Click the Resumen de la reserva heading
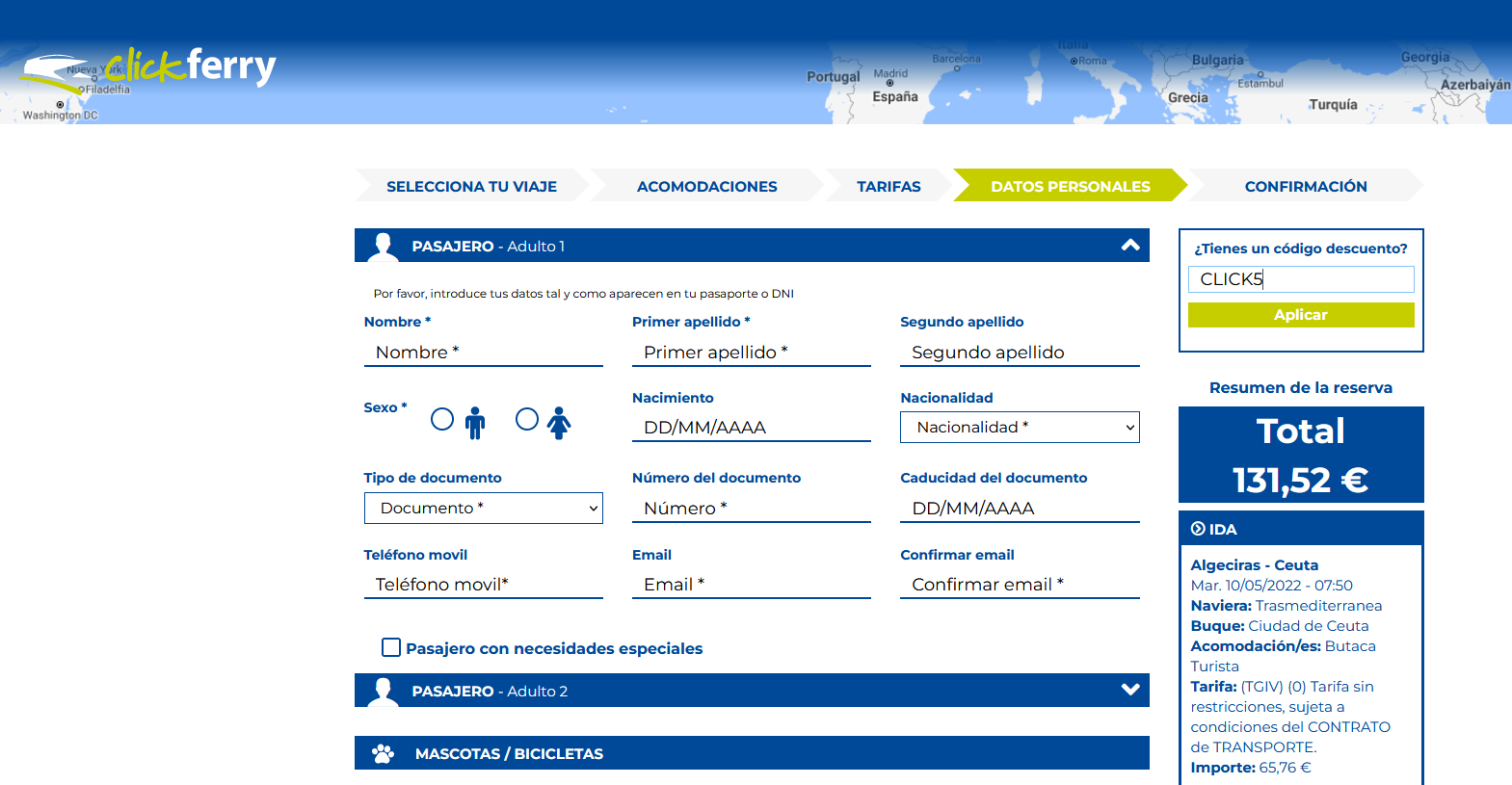 [x=1301, y=387]
